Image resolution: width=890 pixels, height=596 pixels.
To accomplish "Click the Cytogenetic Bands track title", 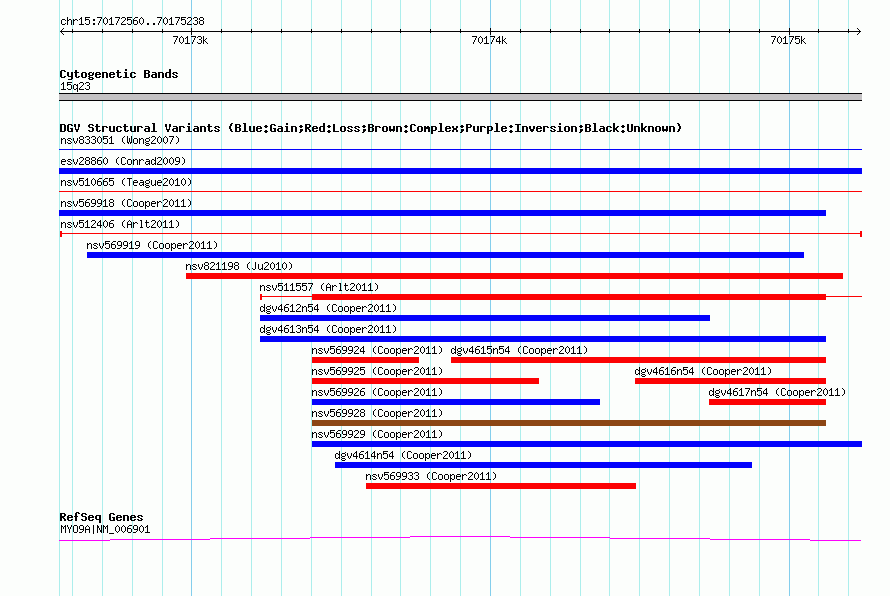I will pos(119,74).
